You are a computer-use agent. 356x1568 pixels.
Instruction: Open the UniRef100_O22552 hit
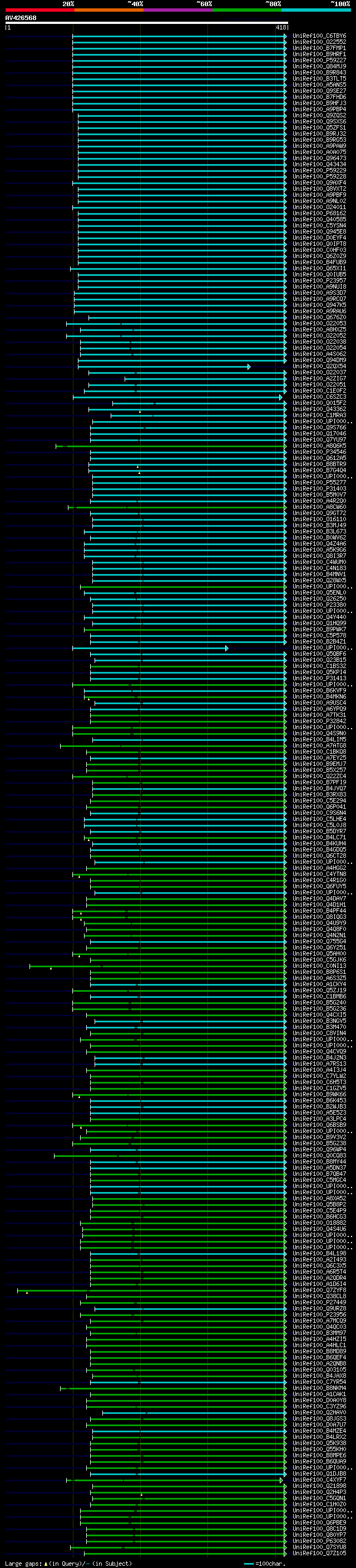(319, 42)
